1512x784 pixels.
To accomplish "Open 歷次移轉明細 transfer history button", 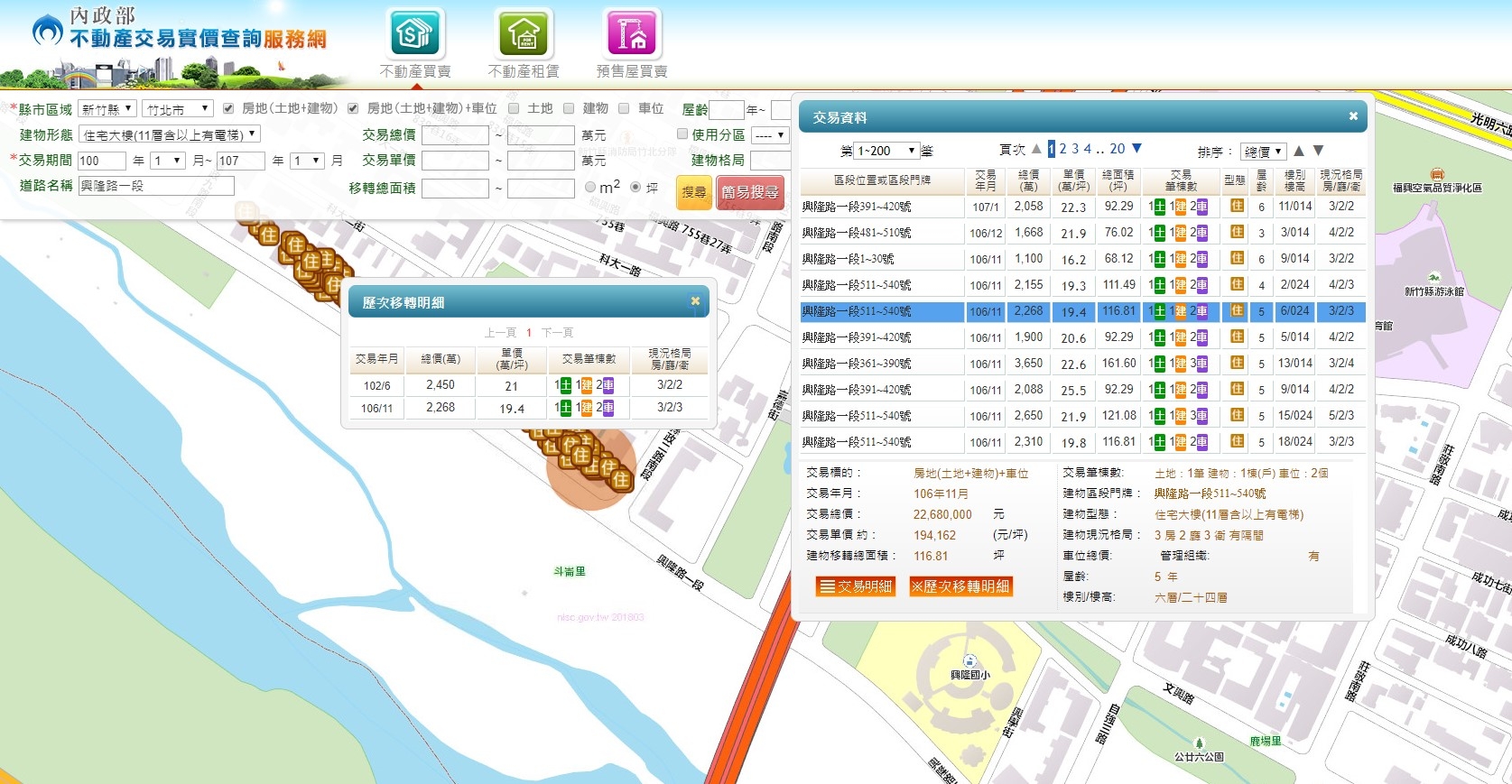I will click(960, 586).
